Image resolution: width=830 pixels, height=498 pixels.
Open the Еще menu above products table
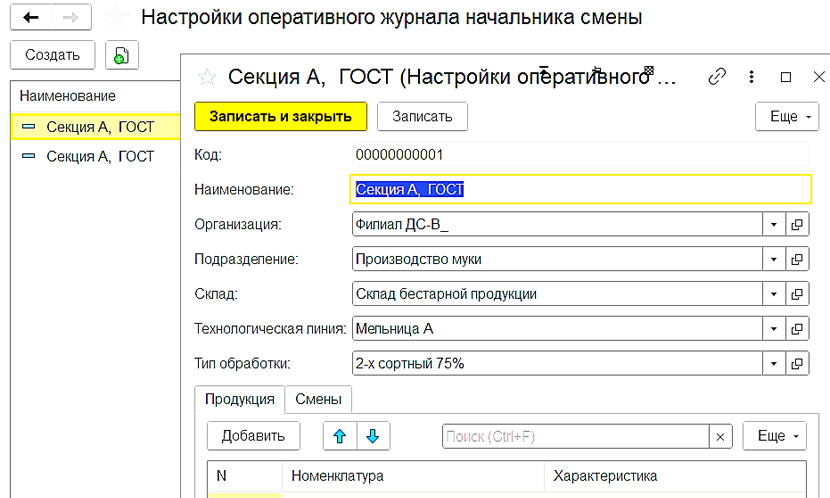coord(775,436)
